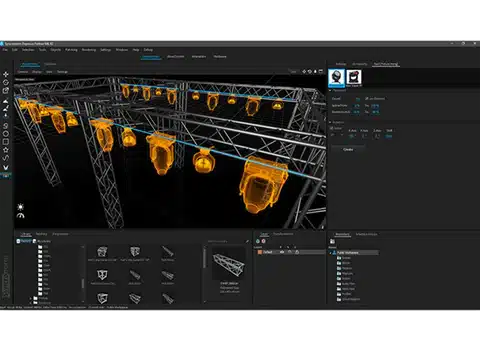Click the icon under Repository tab
Viewport: 480px width, 360px height.
[332, 241]
